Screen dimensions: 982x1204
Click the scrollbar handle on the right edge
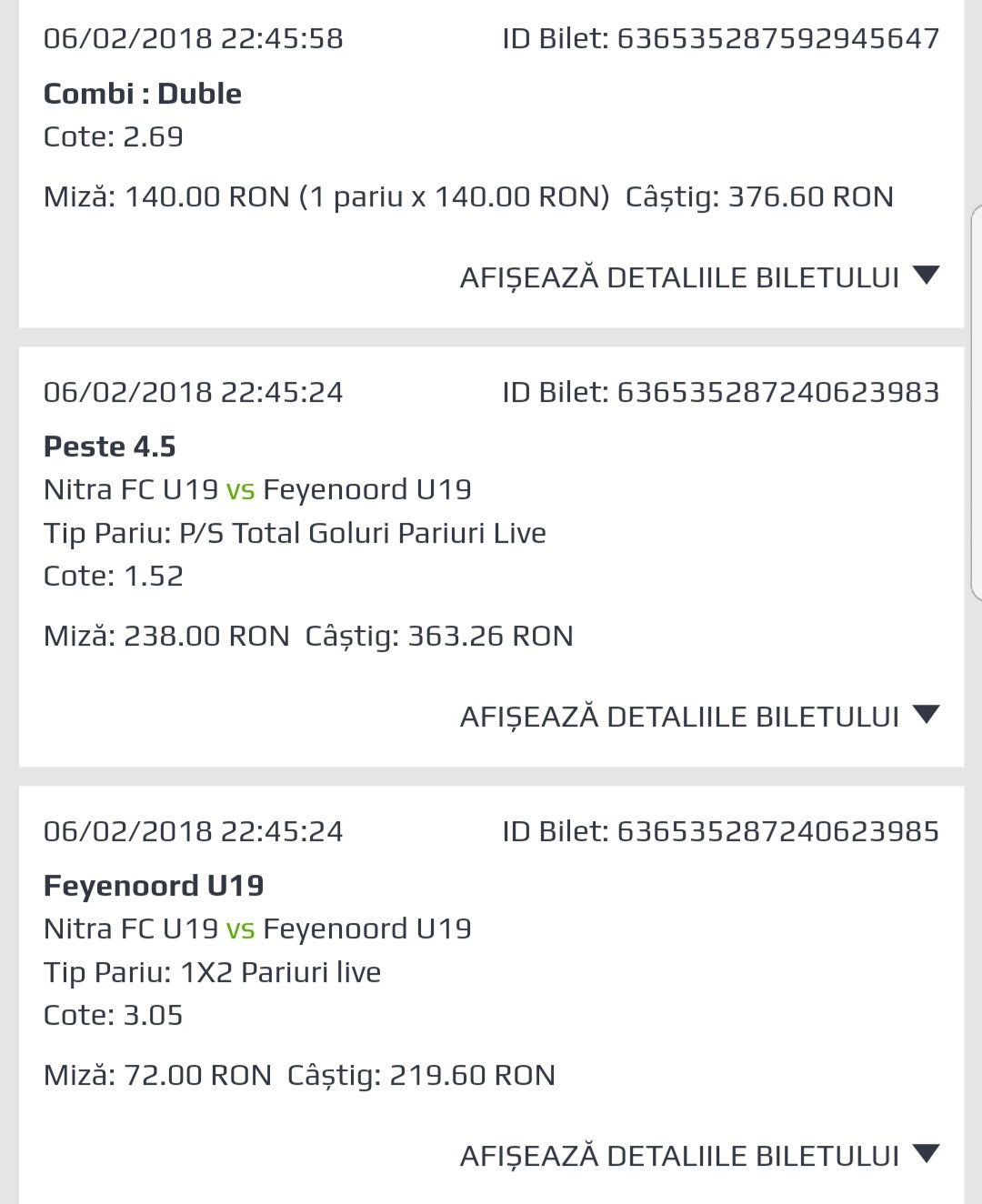coord(977,403)
